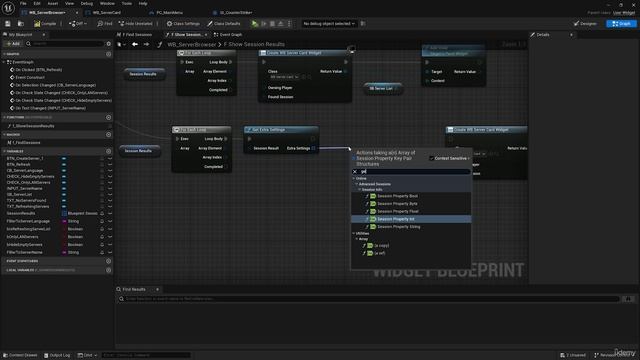The width and height of the screenshot is (640, 360).
Task: Select On Clicked (BTN_Refresh) event
Action: click(39, 70)
